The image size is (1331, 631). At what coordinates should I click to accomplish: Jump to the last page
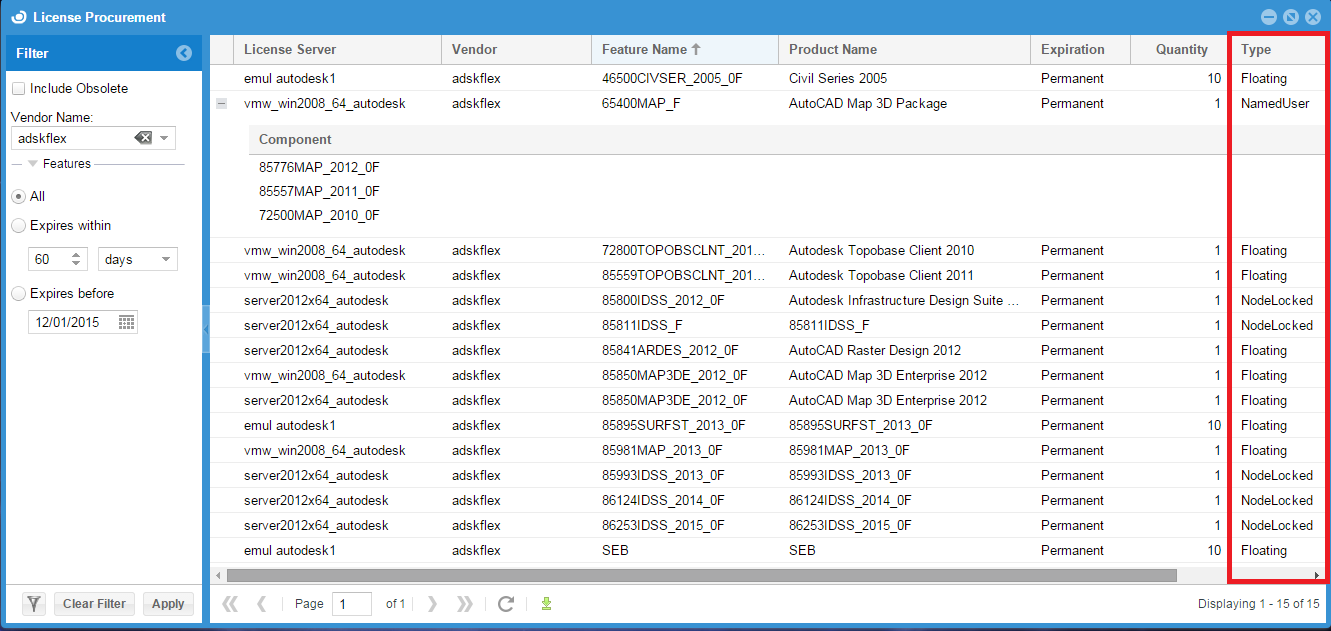(x=464, y=603)
